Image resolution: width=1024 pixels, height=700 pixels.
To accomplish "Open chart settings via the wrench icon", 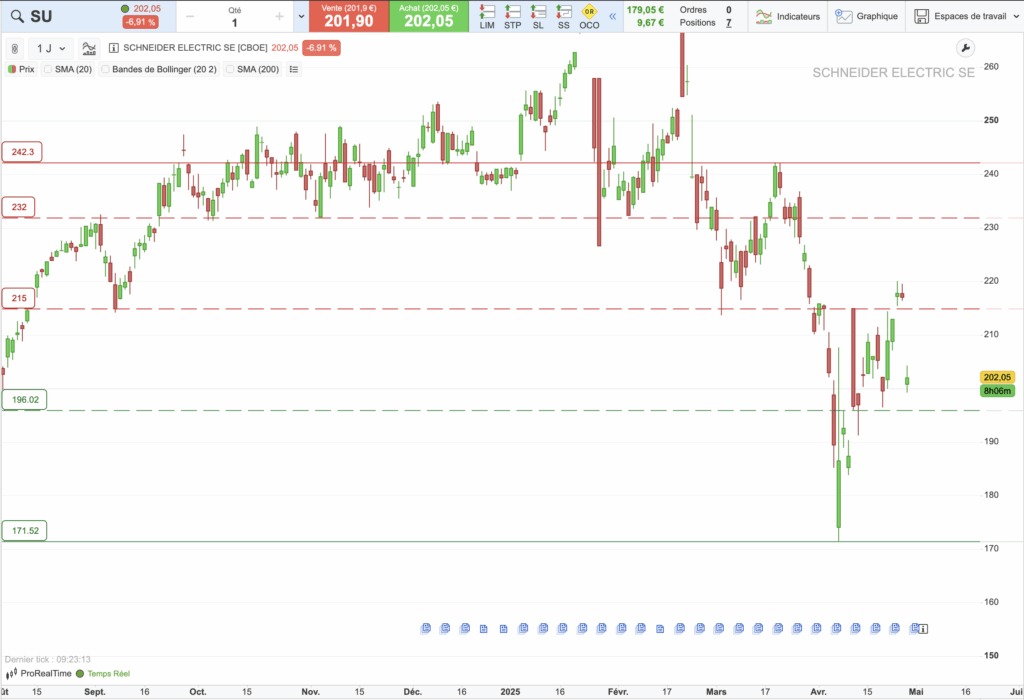I will 965,48.
